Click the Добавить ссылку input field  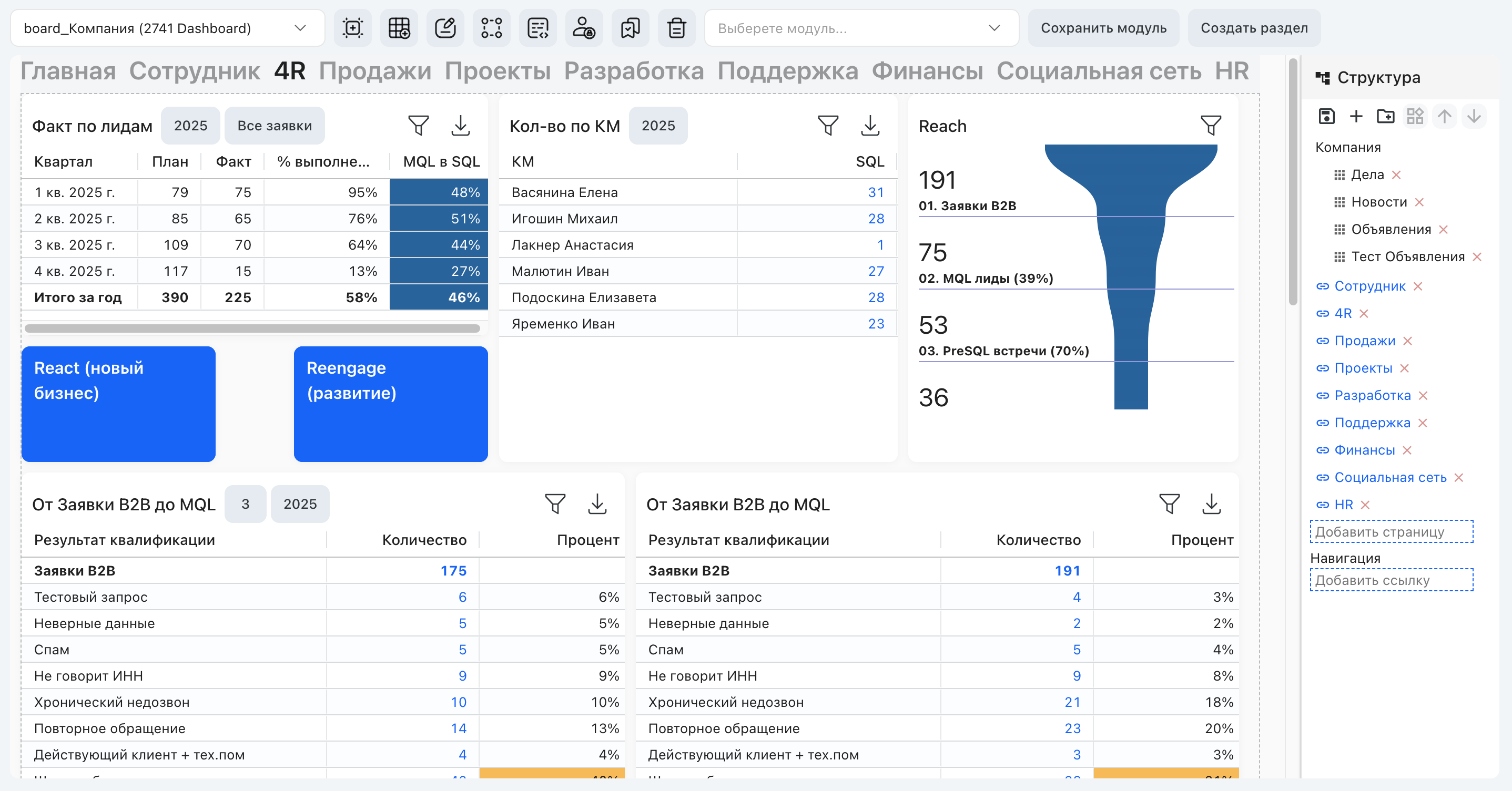tap(1392, 580)
